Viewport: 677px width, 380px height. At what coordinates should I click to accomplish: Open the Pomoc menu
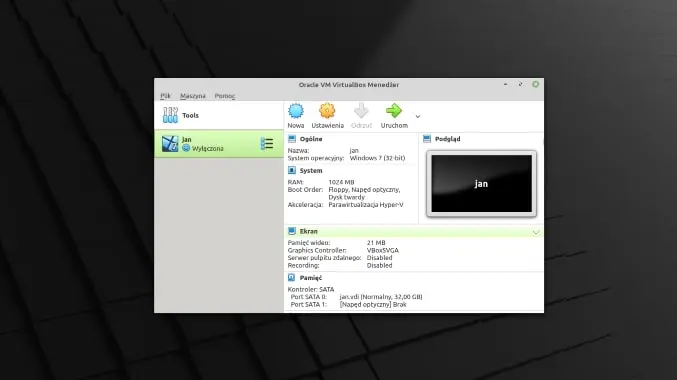225,96
